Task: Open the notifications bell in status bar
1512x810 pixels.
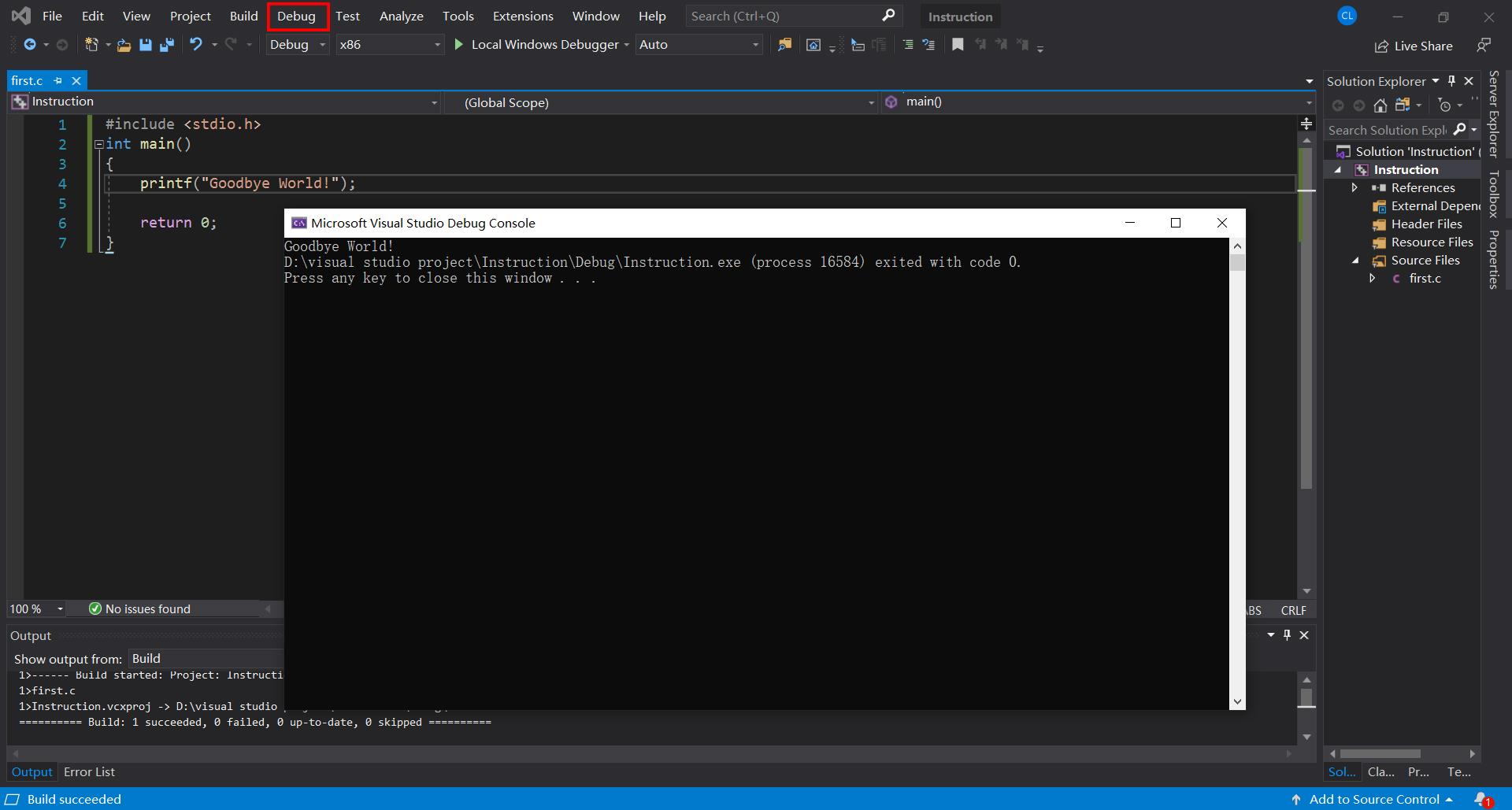Action: [x=1483, y=799]
